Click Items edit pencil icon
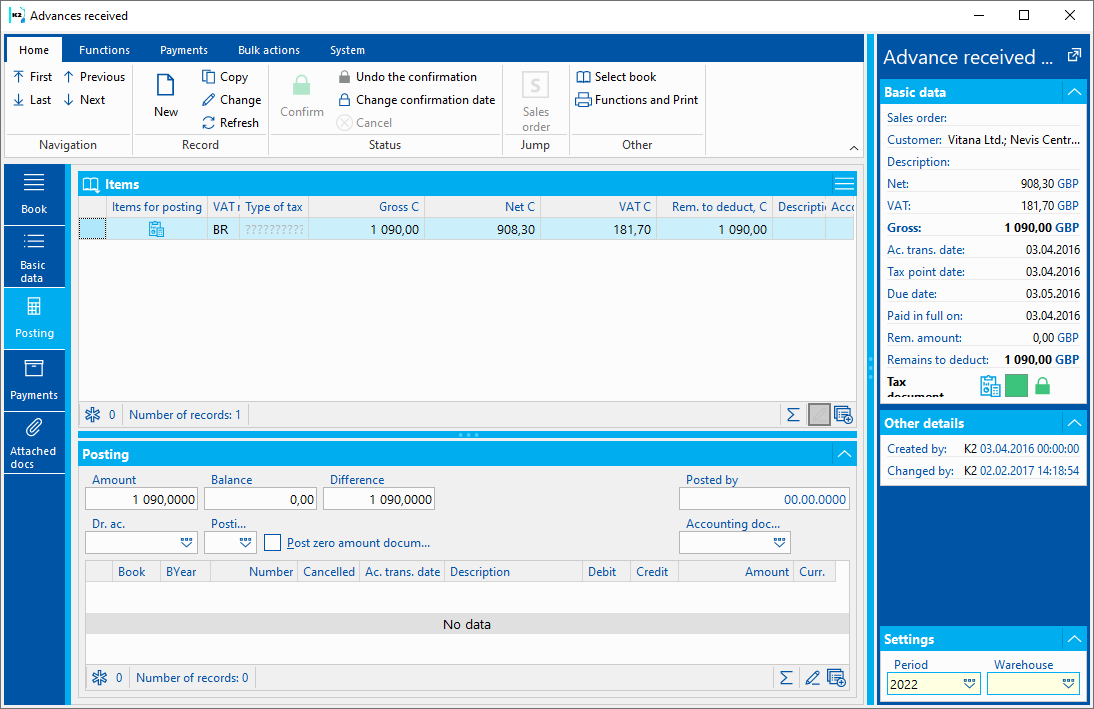1094x709 pixels. click(819, 415)
